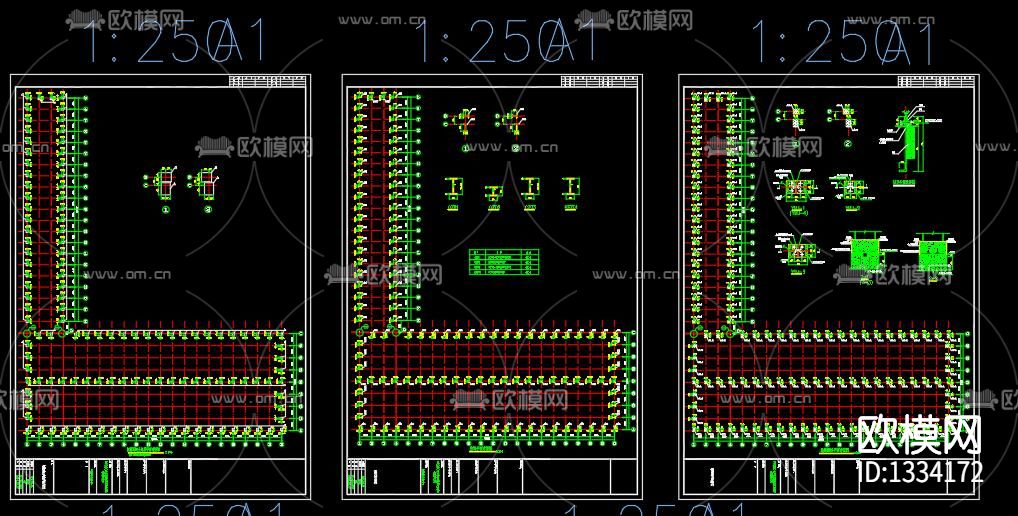Viewport: 1018px width, 516px height.
Task: Select node detail ② in the middle sheet
Action: tap(512, 129)
